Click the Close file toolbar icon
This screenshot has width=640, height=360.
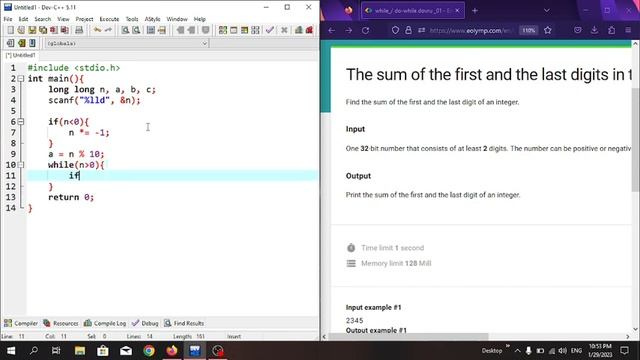click(53, 30)
